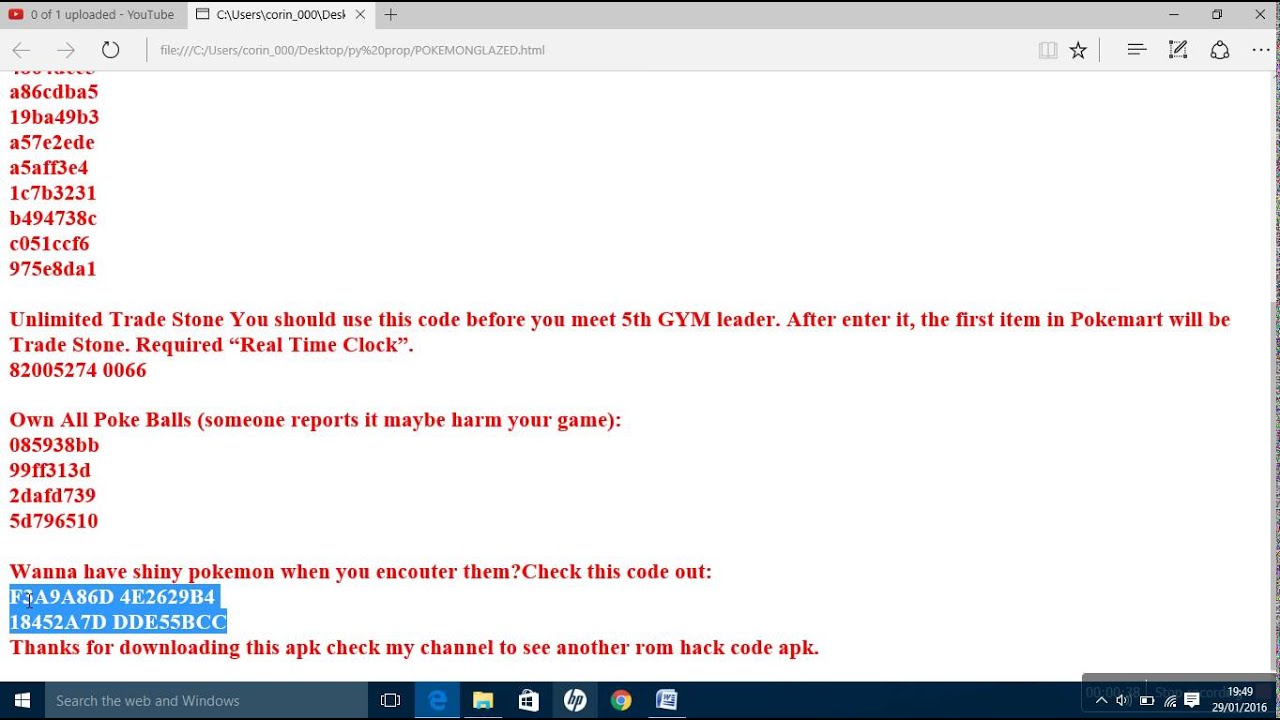The height and width of the screenshot is (720, 1280).
Task: Open File Explorer from taskbar
Action: point(483,701)
